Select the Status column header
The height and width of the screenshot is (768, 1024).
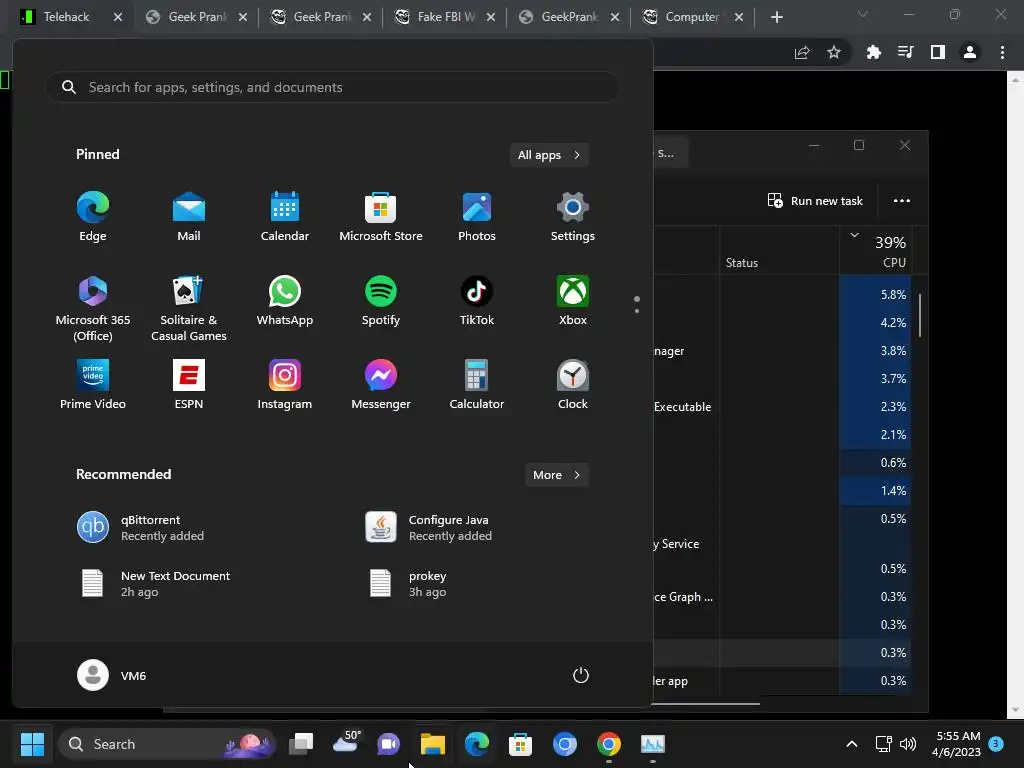click(x=779, y=251)
